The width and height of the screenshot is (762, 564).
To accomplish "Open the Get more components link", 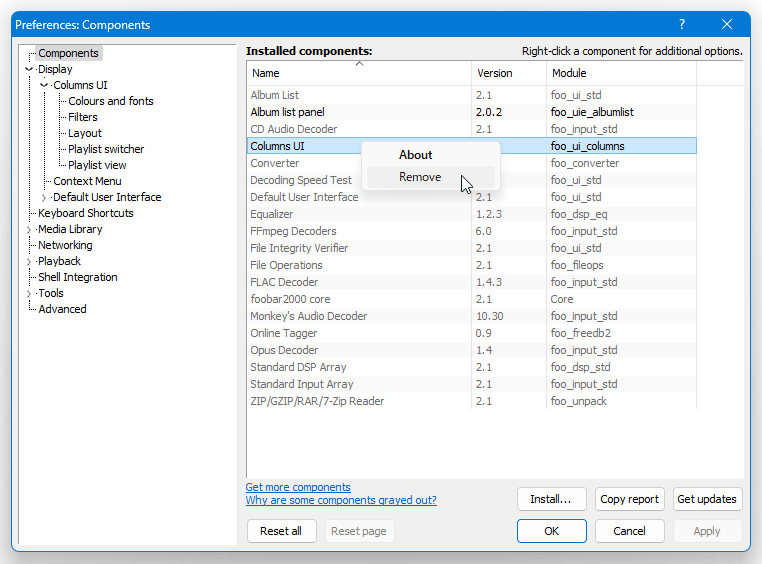I will pyautogui.click(x=298, y=487).
